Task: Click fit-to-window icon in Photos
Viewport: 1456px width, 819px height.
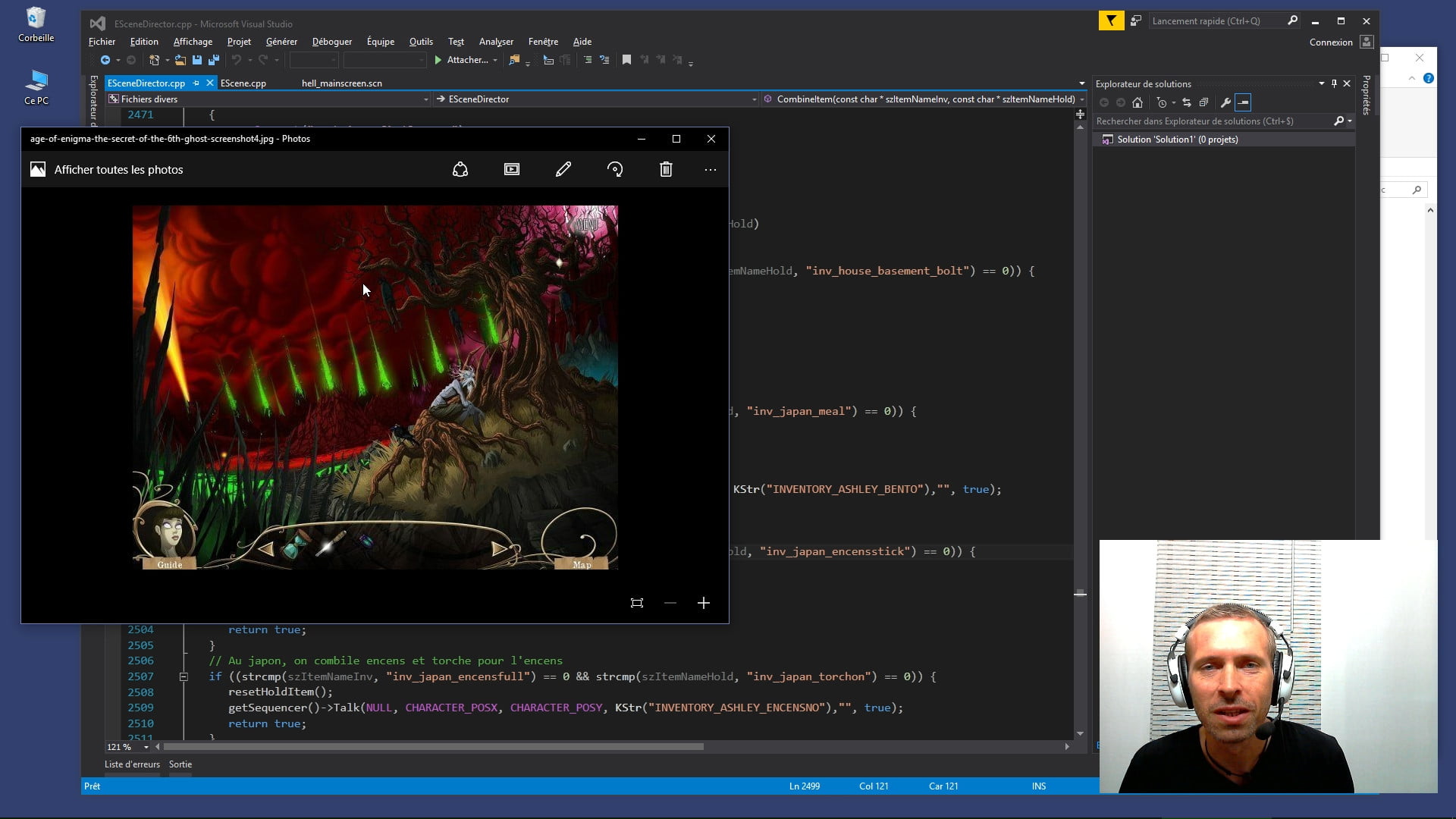Action: pos(637,603)
